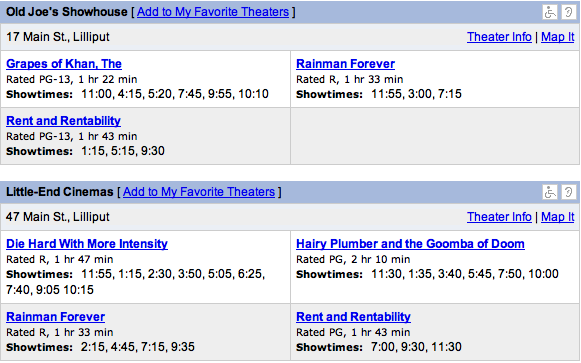
Task: Open Rent and Rentability rated PG-13
Action: [63, 121]
